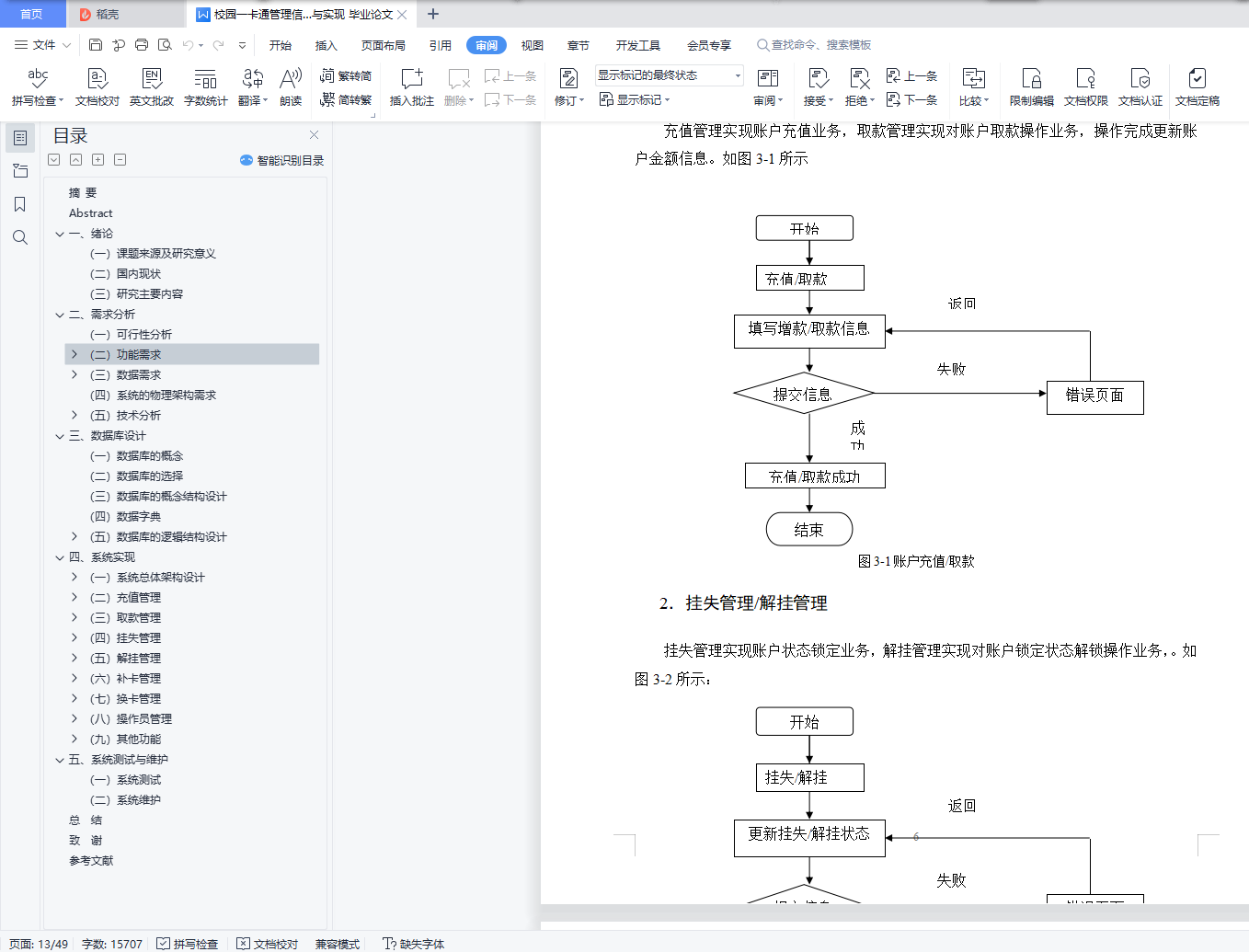Open the 显示标记的最终状态 combo box
Viewport: 1249px width, 952px height.
(x=669, y=75)
